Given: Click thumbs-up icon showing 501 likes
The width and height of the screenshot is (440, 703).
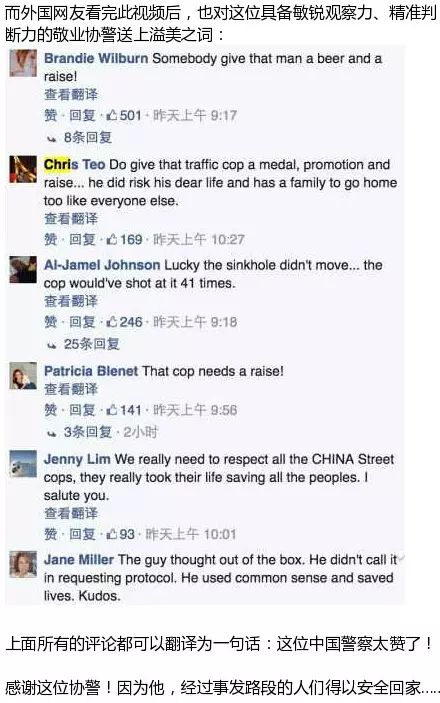Looking at the screenshot, I should 112,115.
